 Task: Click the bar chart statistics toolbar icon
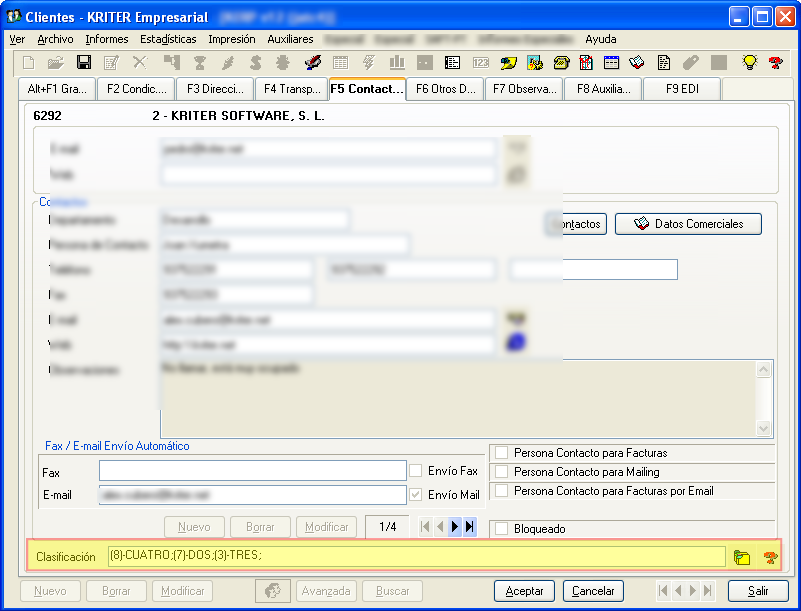(x=397, y=63)
